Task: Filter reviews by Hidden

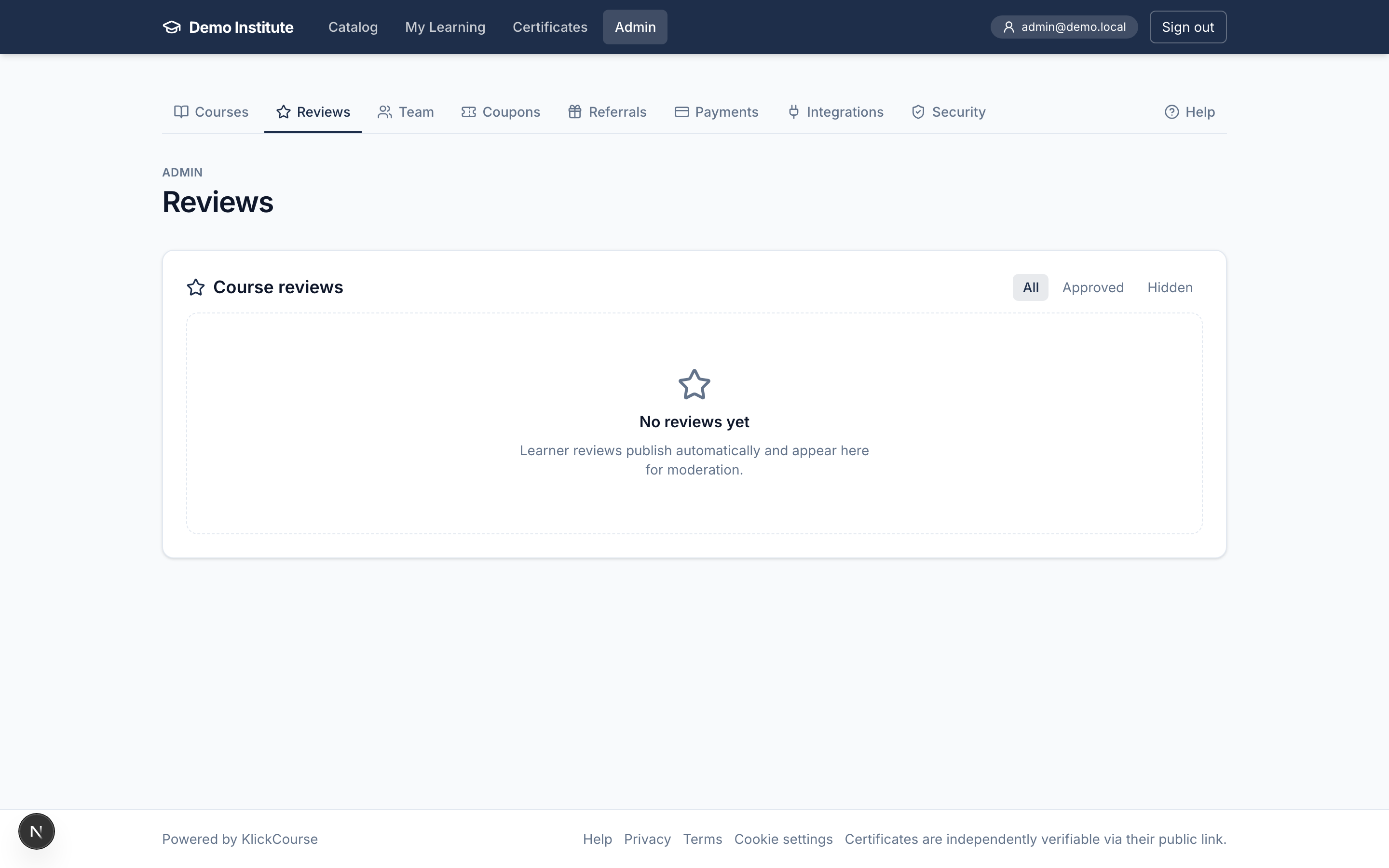Action: point(1170,287)
